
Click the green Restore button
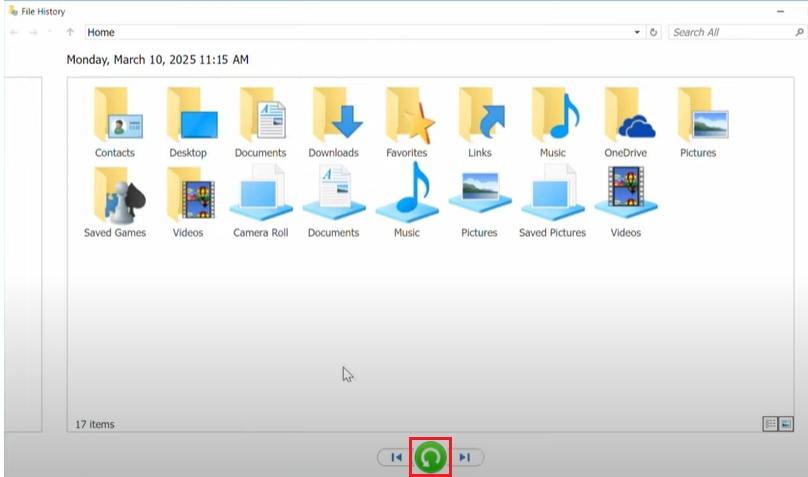(x=430, y=457)
